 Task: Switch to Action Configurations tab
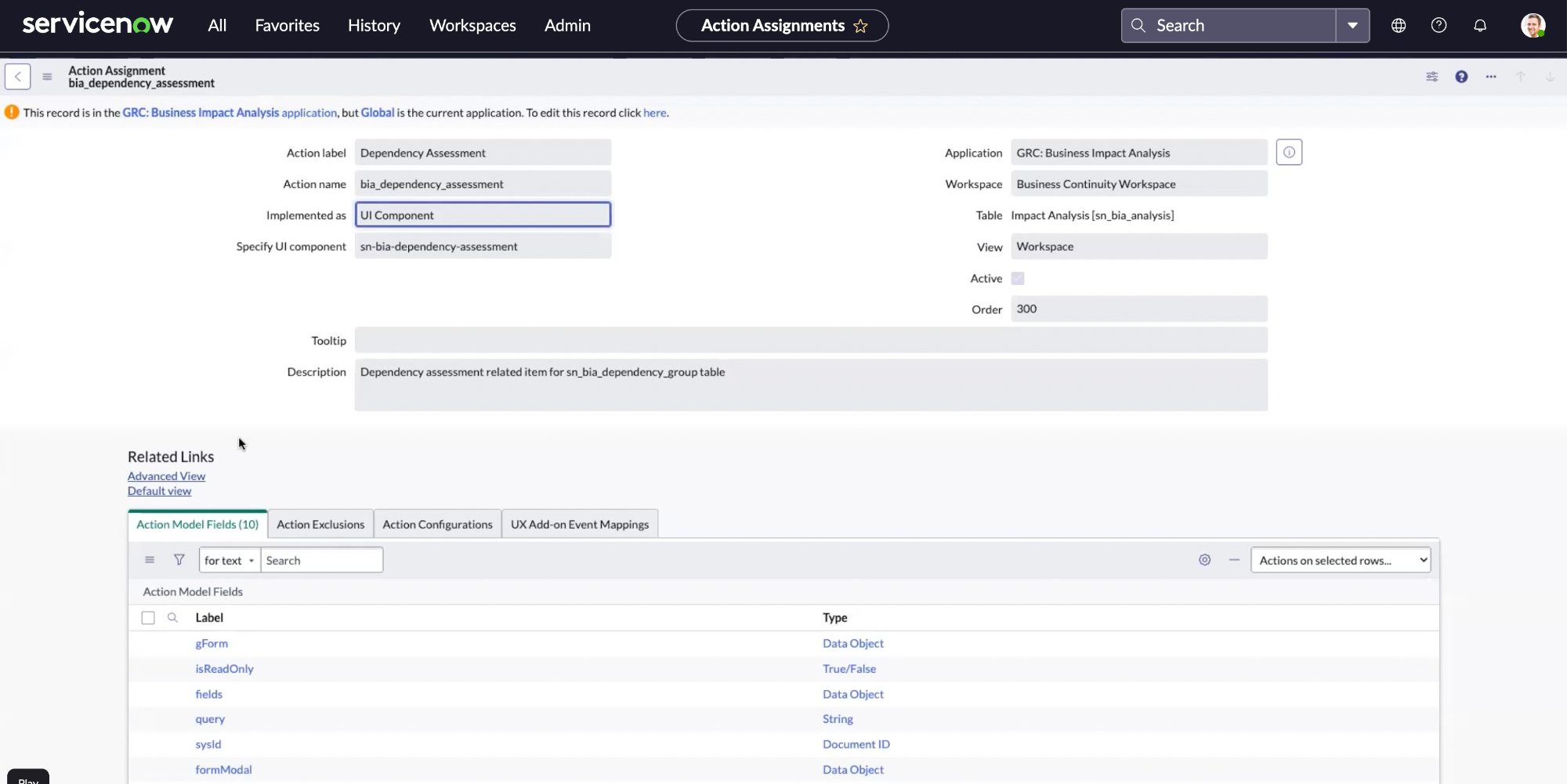pyautogui.click(x=437, y=524)
